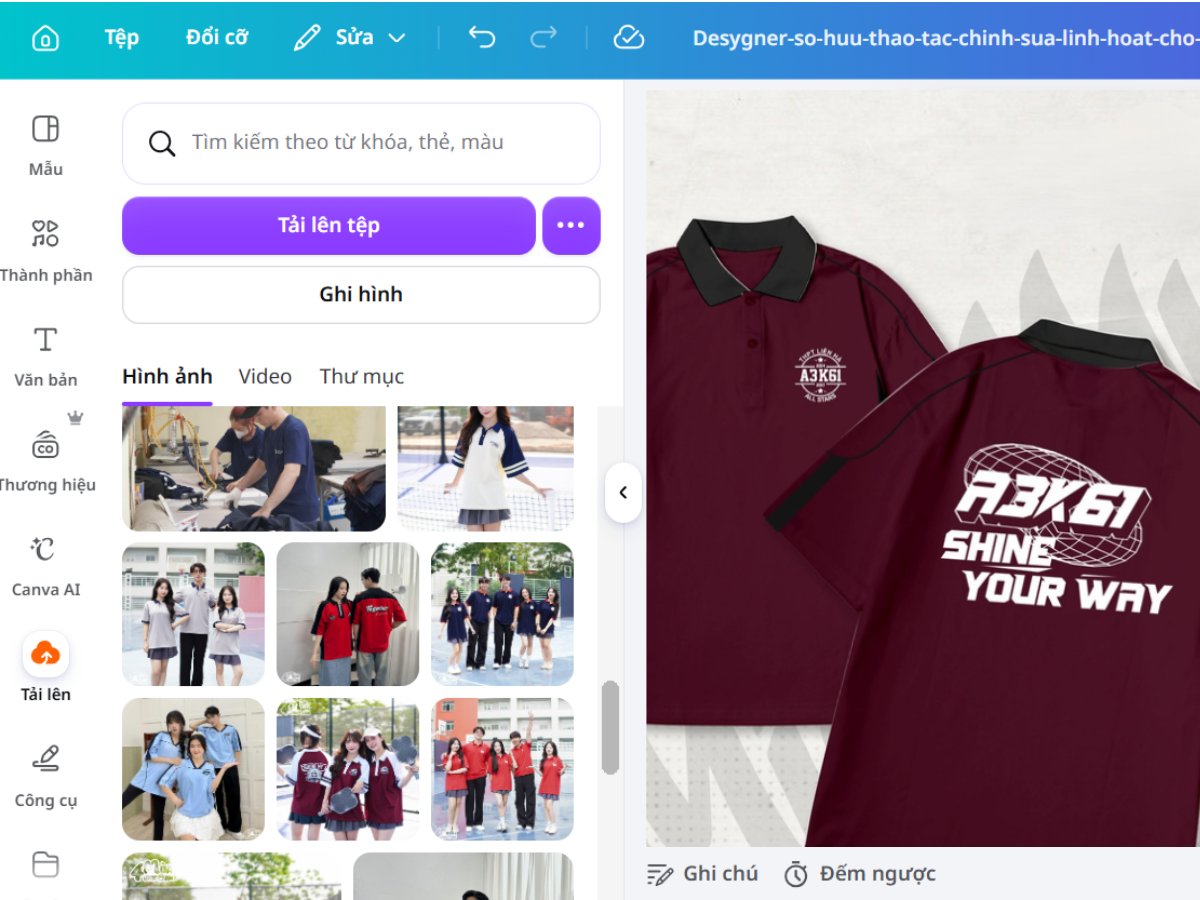Open the Canva AI panel
The width and height of the screenshot is (1200, 900).
pos(45,565)
